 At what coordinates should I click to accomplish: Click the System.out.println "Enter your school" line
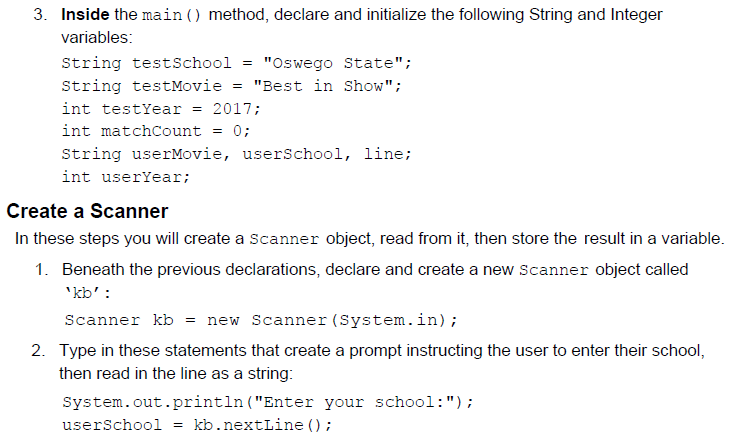coord(267,402)
